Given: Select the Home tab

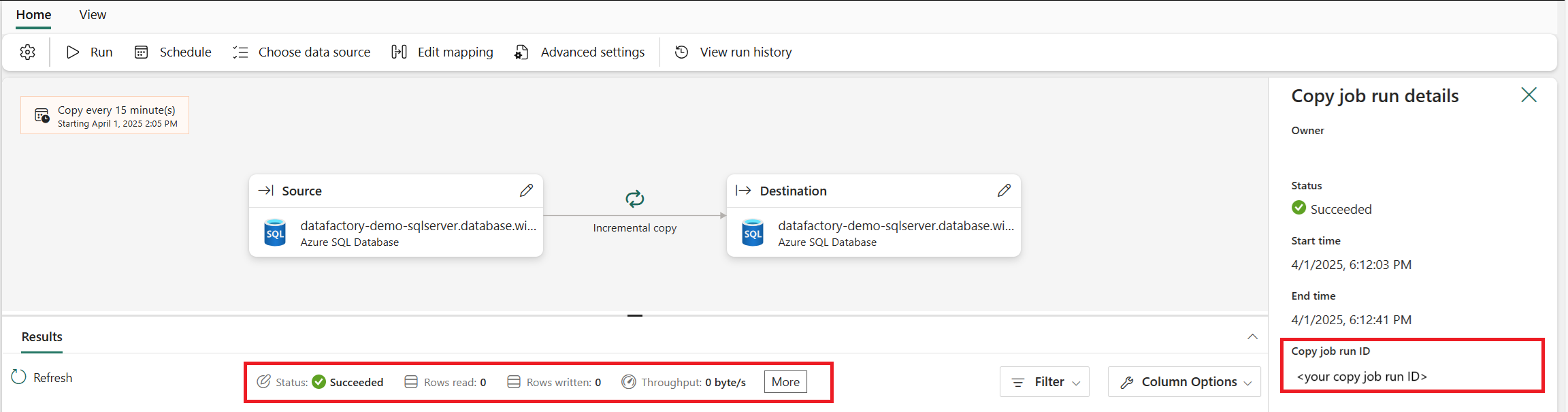Looking at the screenshot, I should (x=33, y=15).
